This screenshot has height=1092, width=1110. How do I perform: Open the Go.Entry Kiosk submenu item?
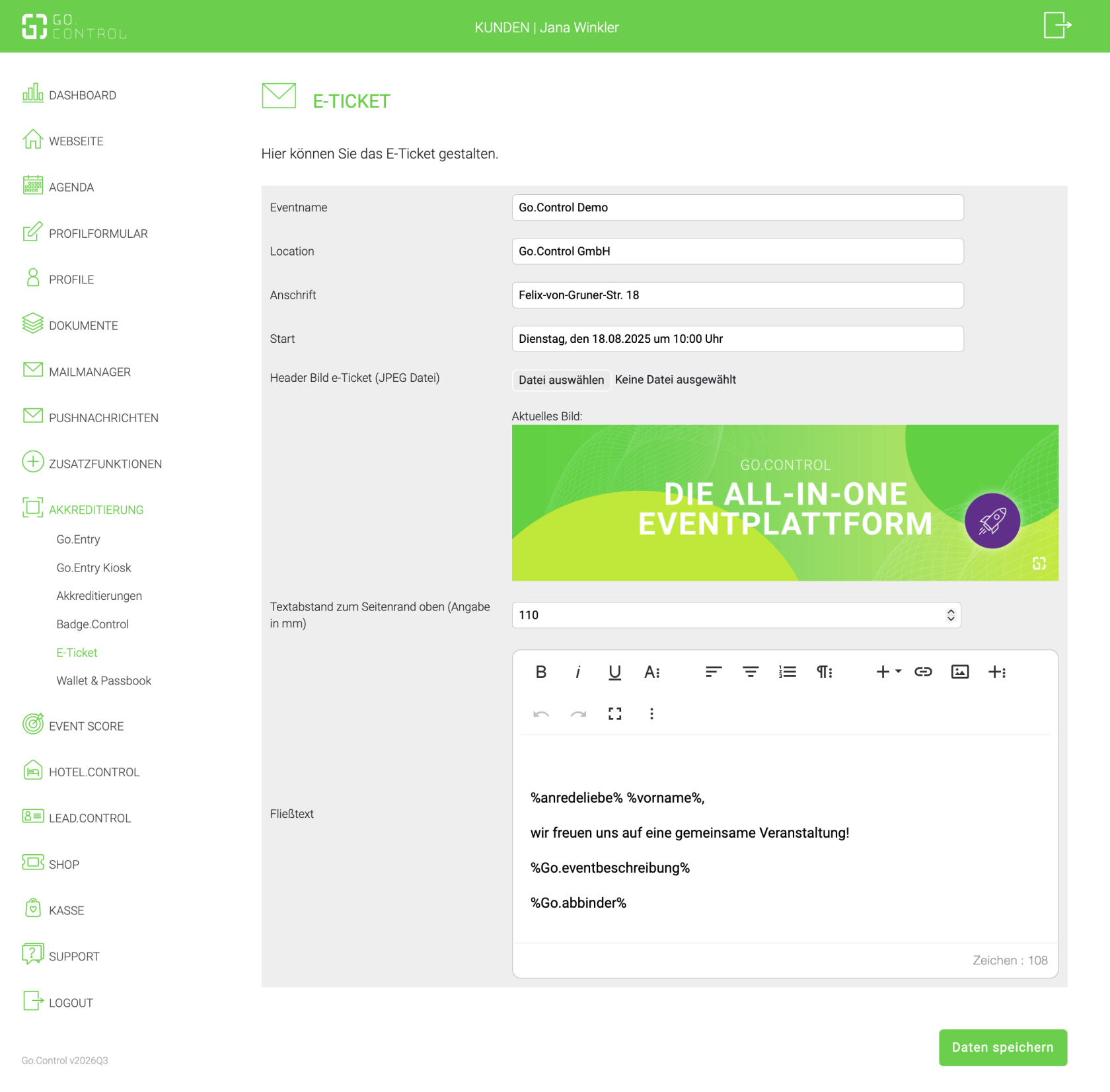[94, 568]
